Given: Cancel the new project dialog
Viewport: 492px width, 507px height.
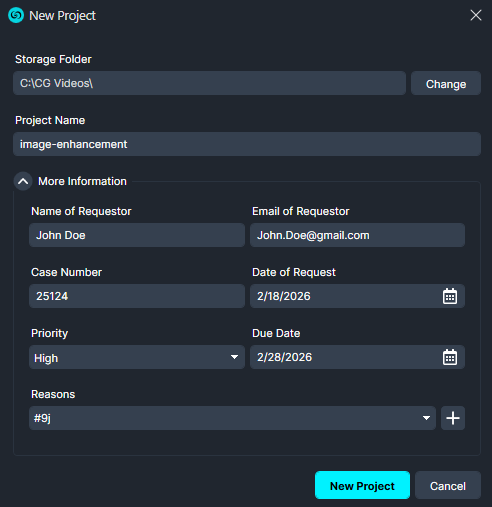Looking at the screenshot, I should tap(448, 485).
